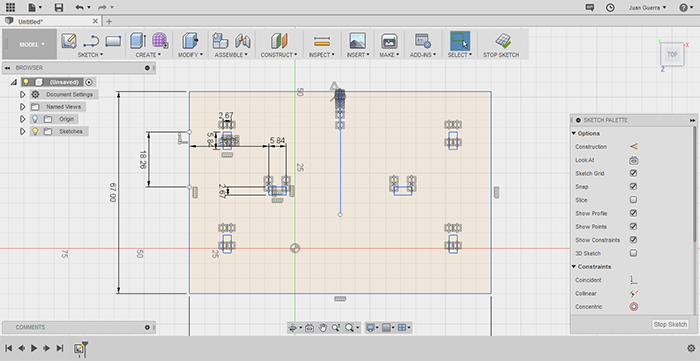
Task: Toggle the 3D Sketch checkbox
Action: coord(633,253)
